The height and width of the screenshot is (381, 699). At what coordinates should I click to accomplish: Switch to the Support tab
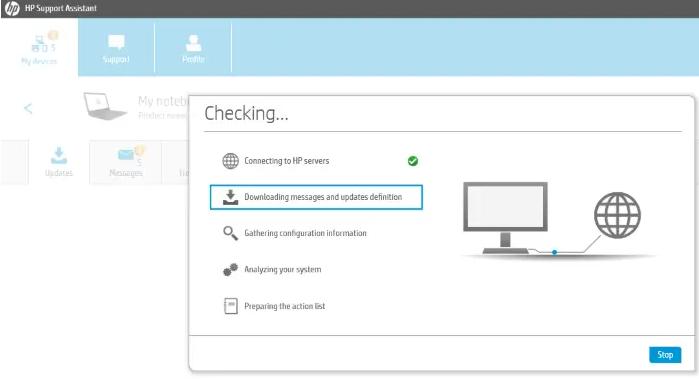pyautogui.click(x=116, y=47)
